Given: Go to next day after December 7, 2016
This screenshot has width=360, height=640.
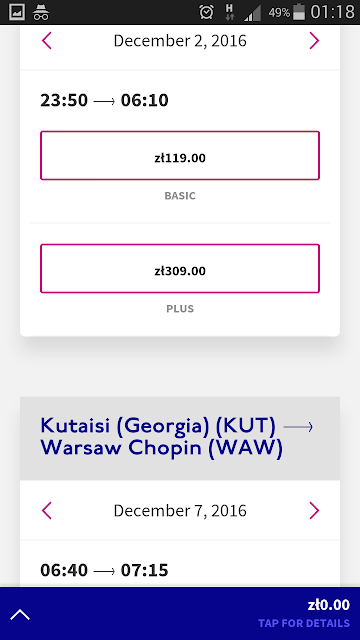Looking at the screenshot, I should coord(314,510).
